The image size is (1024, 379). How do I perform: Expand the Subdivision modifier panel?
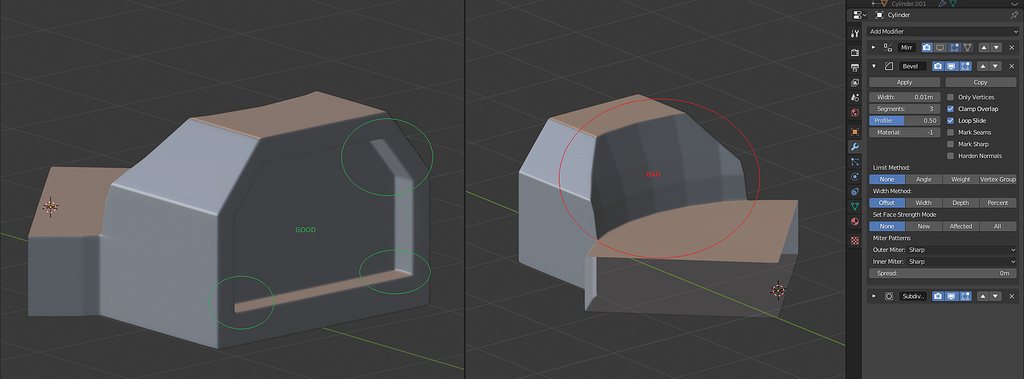point(874,296)
